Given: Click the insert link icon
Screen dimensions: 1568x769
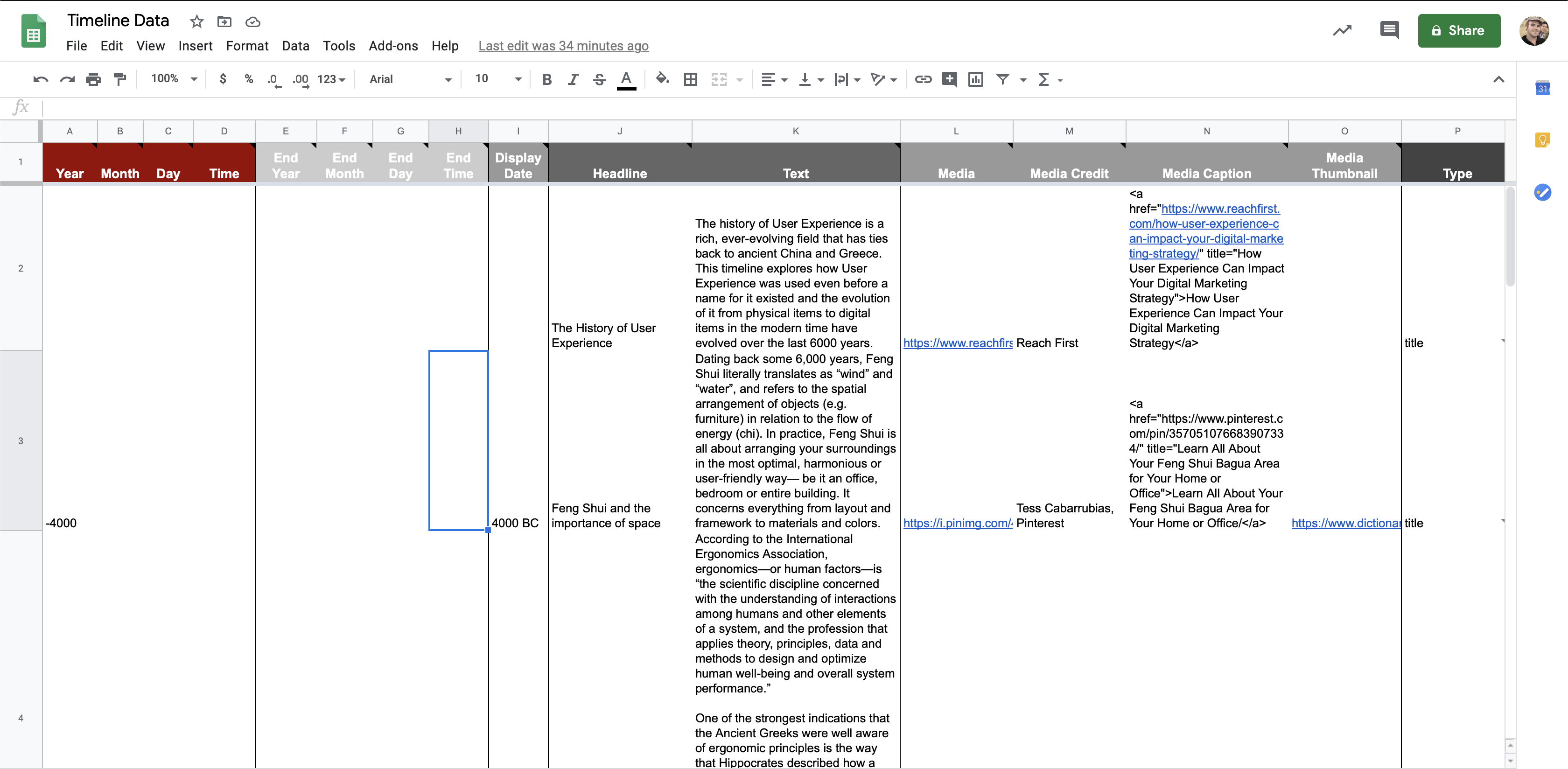Looking at the screenshot, I should coord(923,79).
